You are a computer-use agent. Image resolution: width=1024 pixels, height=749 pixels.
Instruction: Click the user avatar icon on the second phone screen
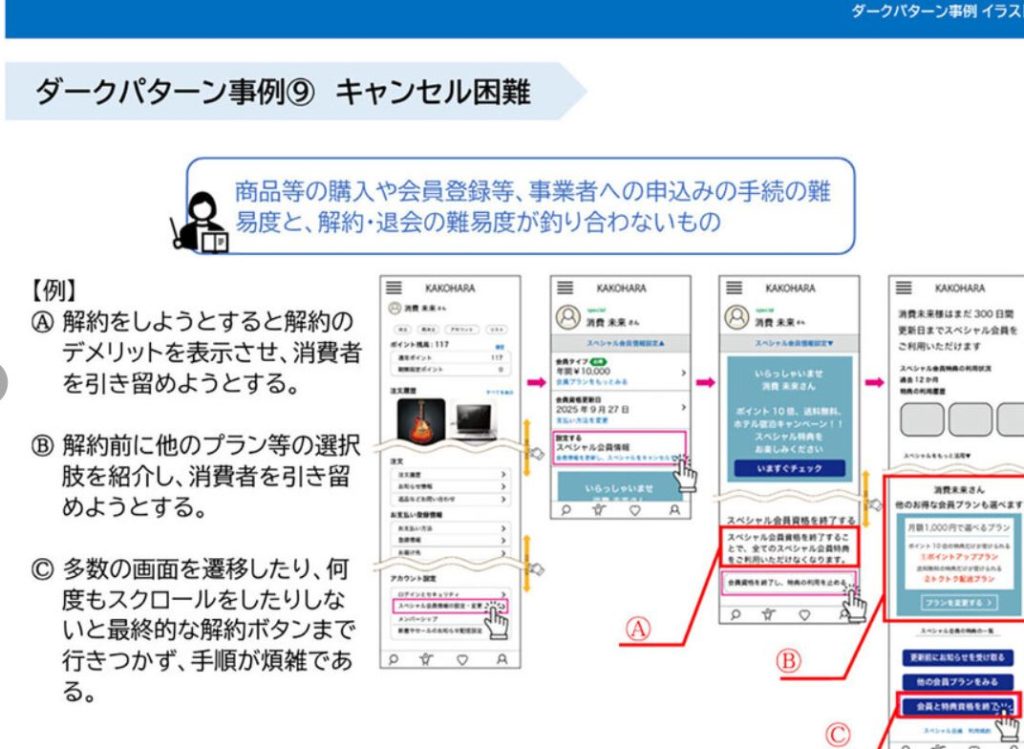click(567, 317)
